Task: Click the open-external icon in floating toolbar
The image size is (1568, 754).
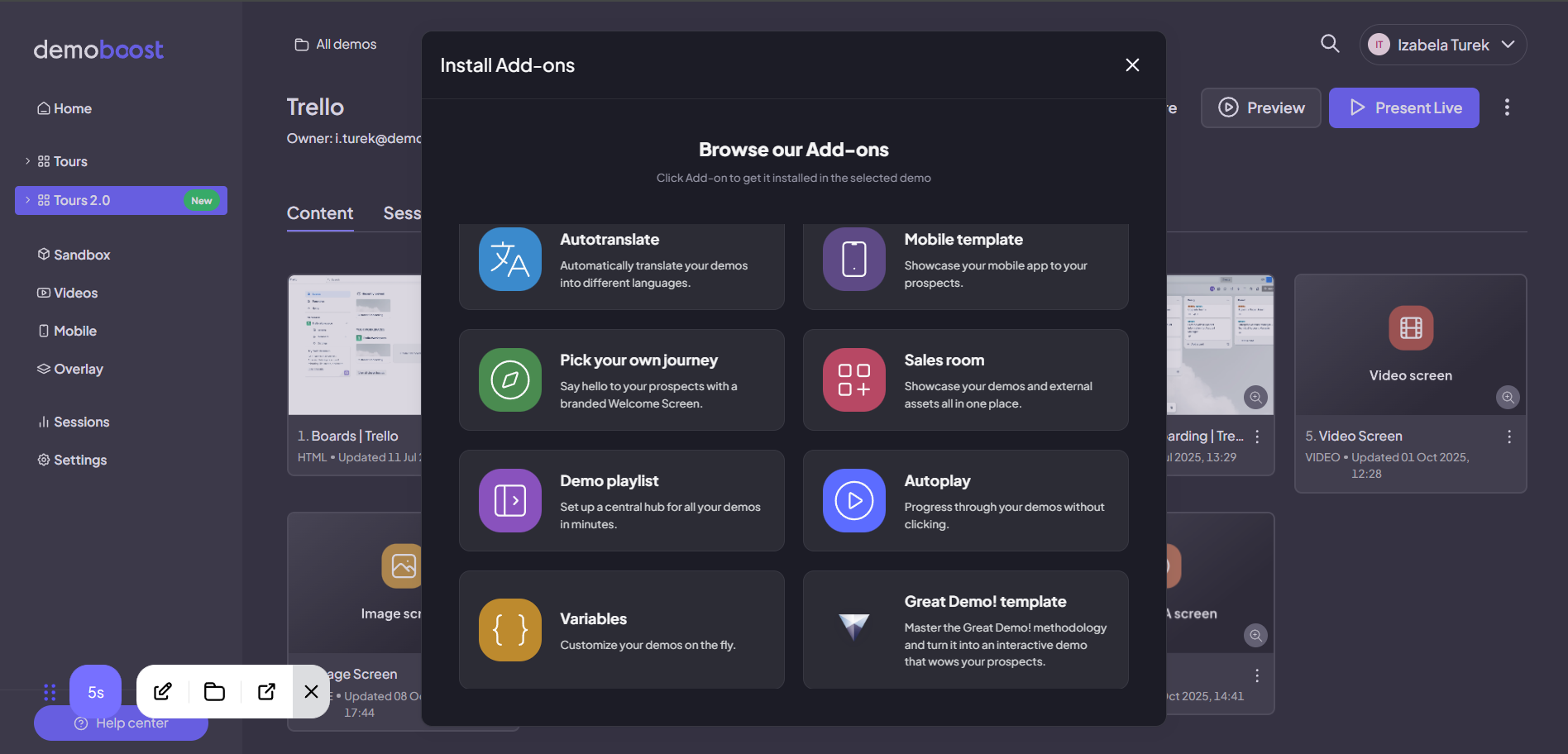Action: (266, 691)
